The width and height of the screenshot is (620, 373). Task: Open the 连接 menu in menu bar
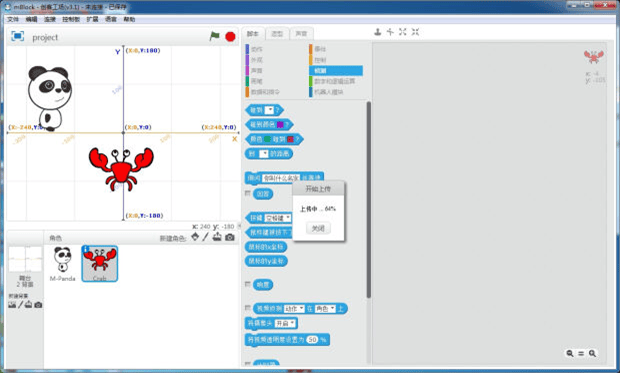point(50,19)
